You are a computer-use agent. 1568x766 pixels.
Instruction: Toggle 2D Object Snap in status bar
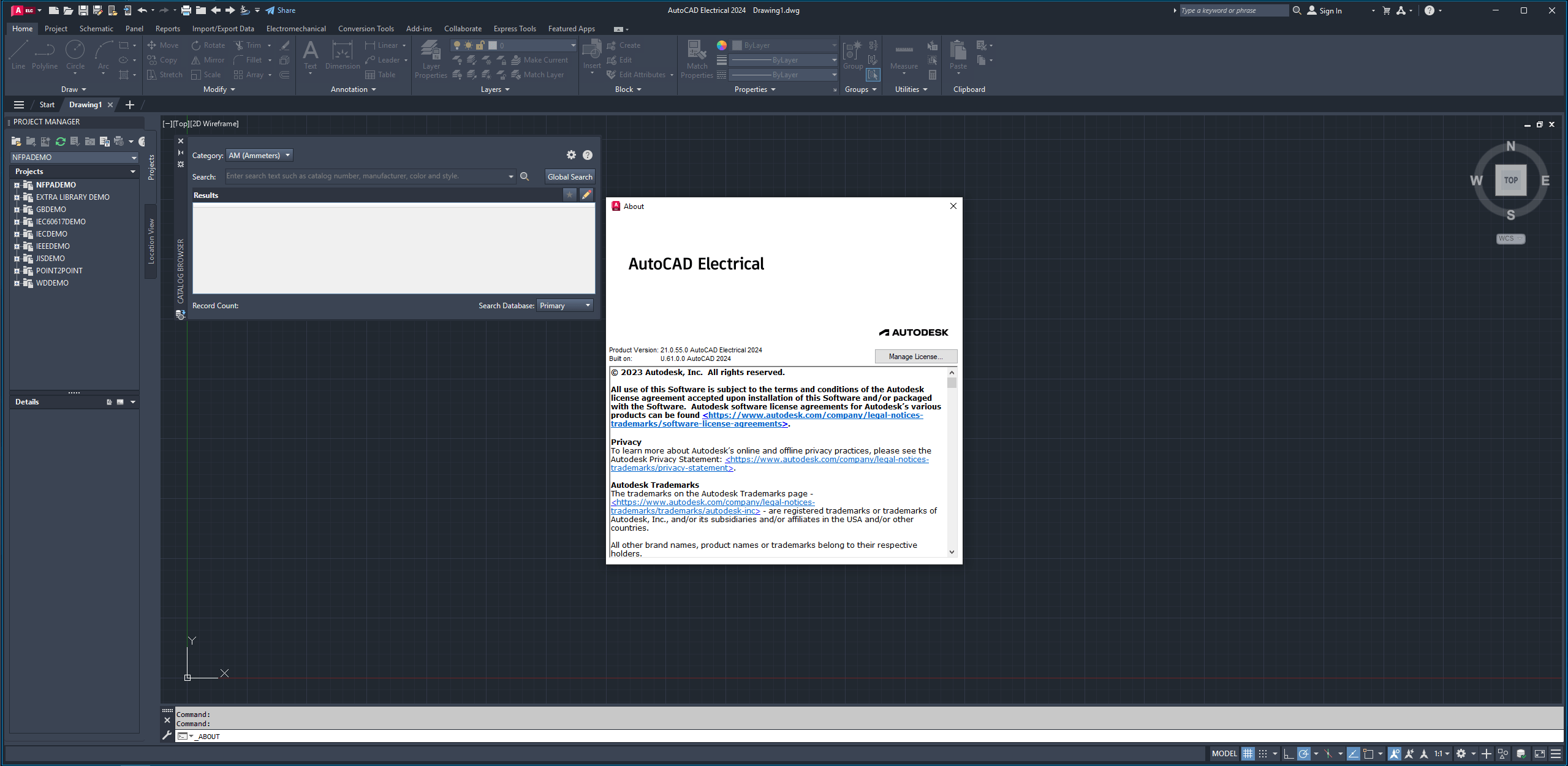point(1368,754)
